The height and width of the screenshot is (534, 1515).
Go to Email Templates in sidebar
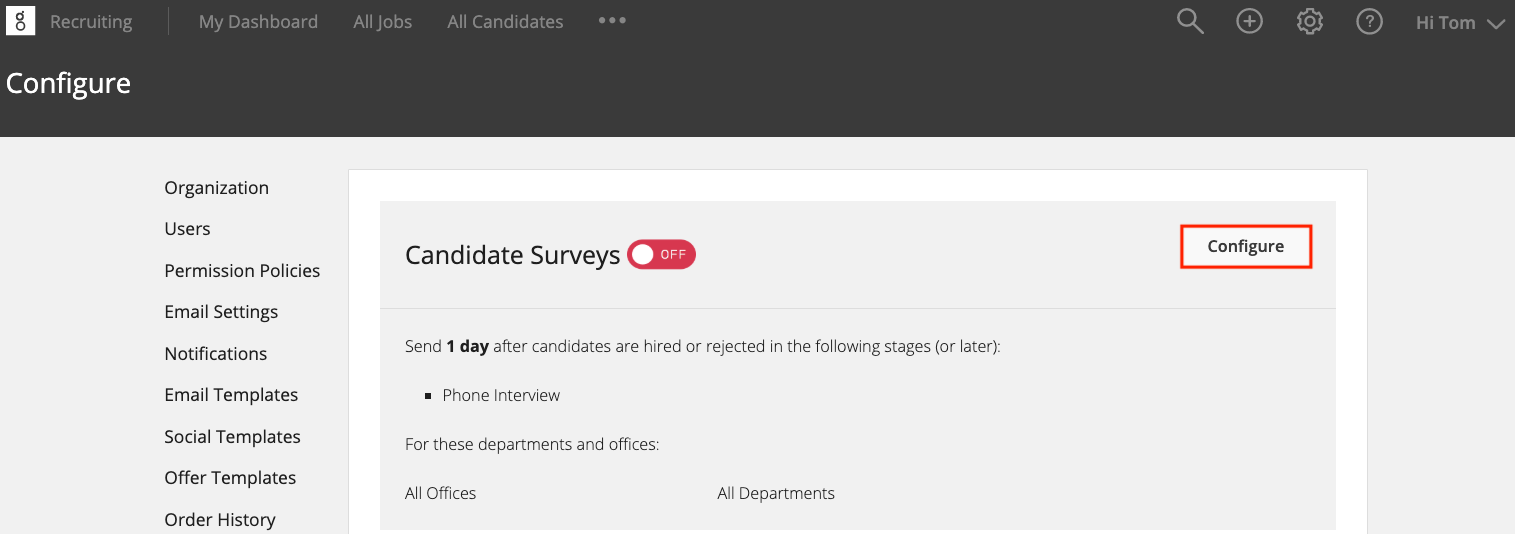pyautogui.click(x=231, y=395)
